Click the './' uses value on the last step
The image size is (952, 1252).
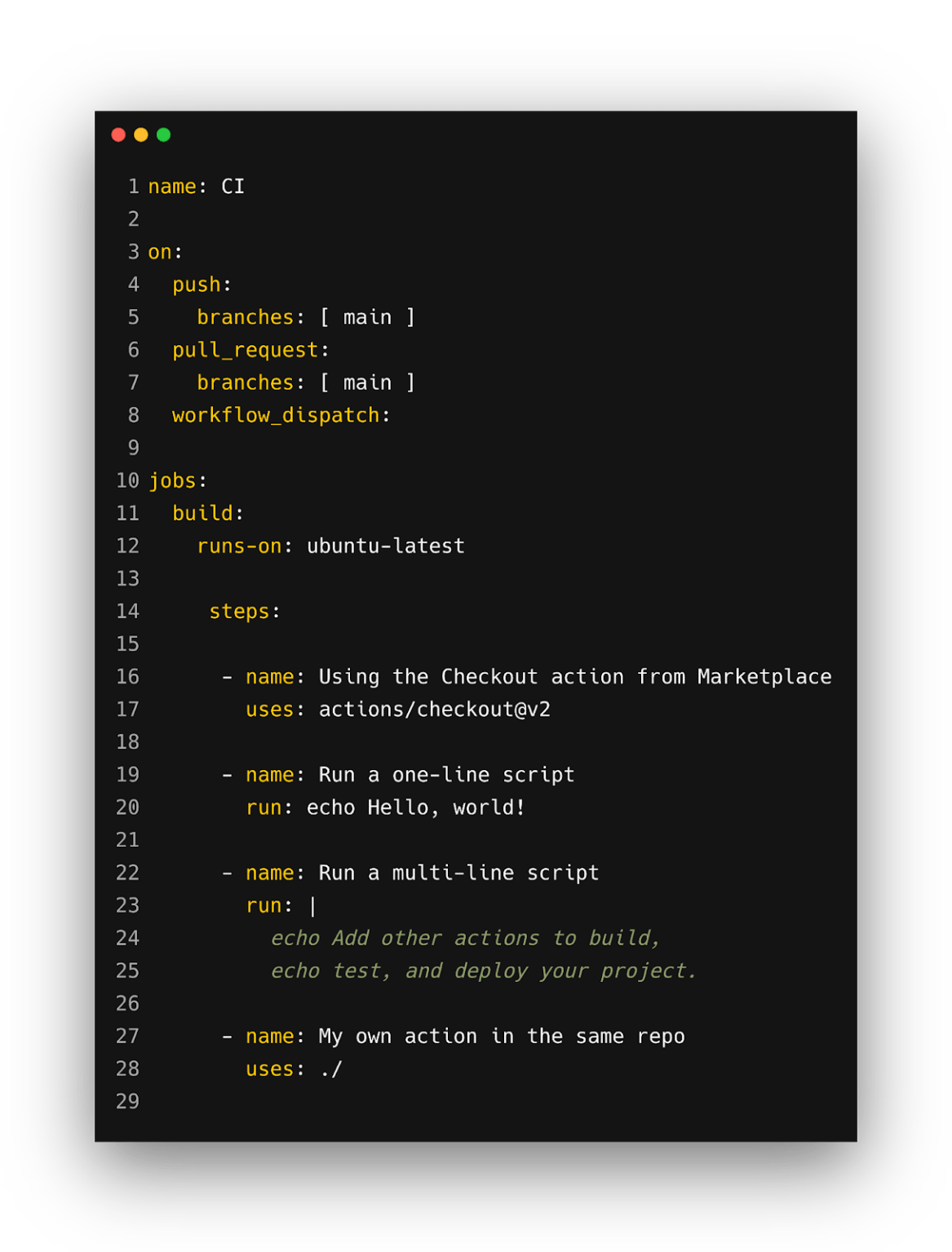tap(330, 1068)
